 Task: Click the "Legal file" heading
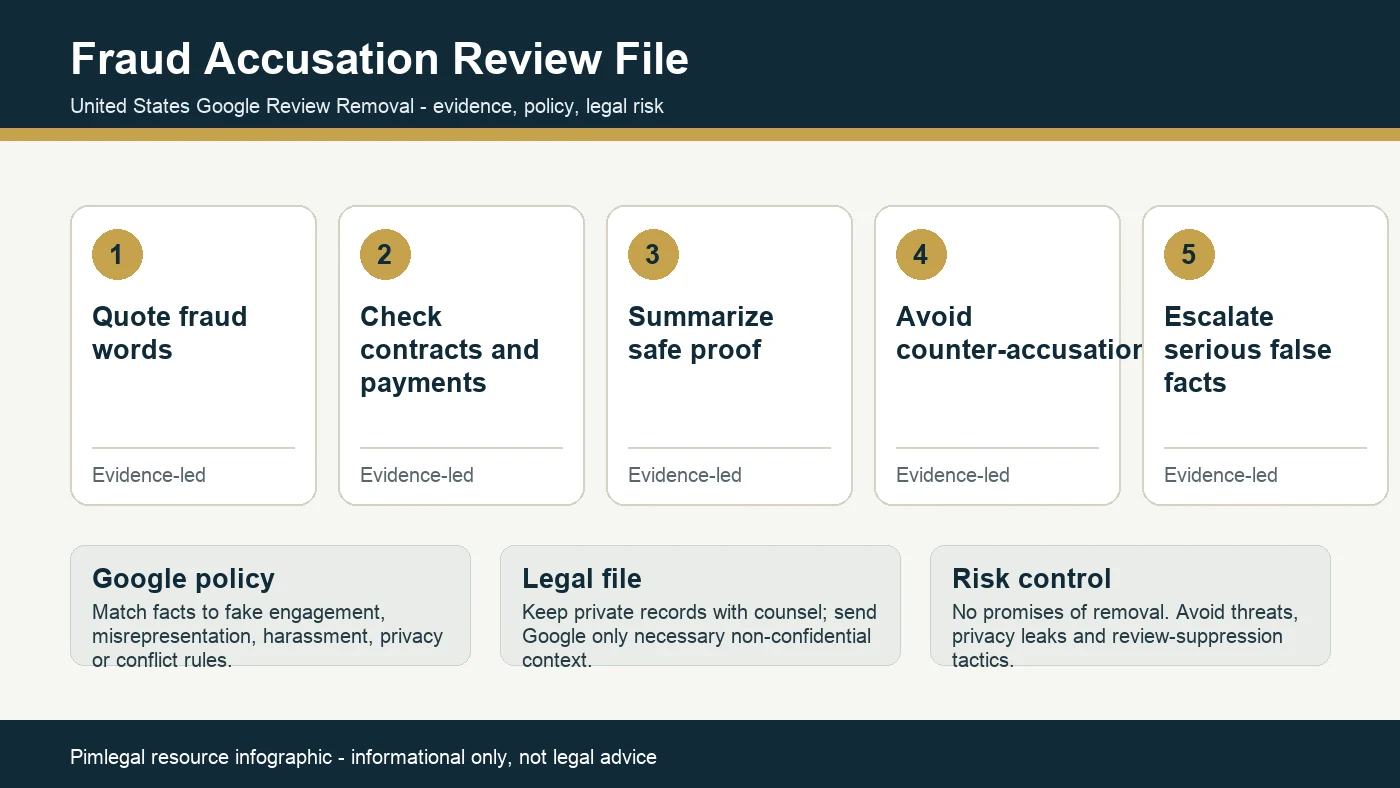tap(582, 579)
